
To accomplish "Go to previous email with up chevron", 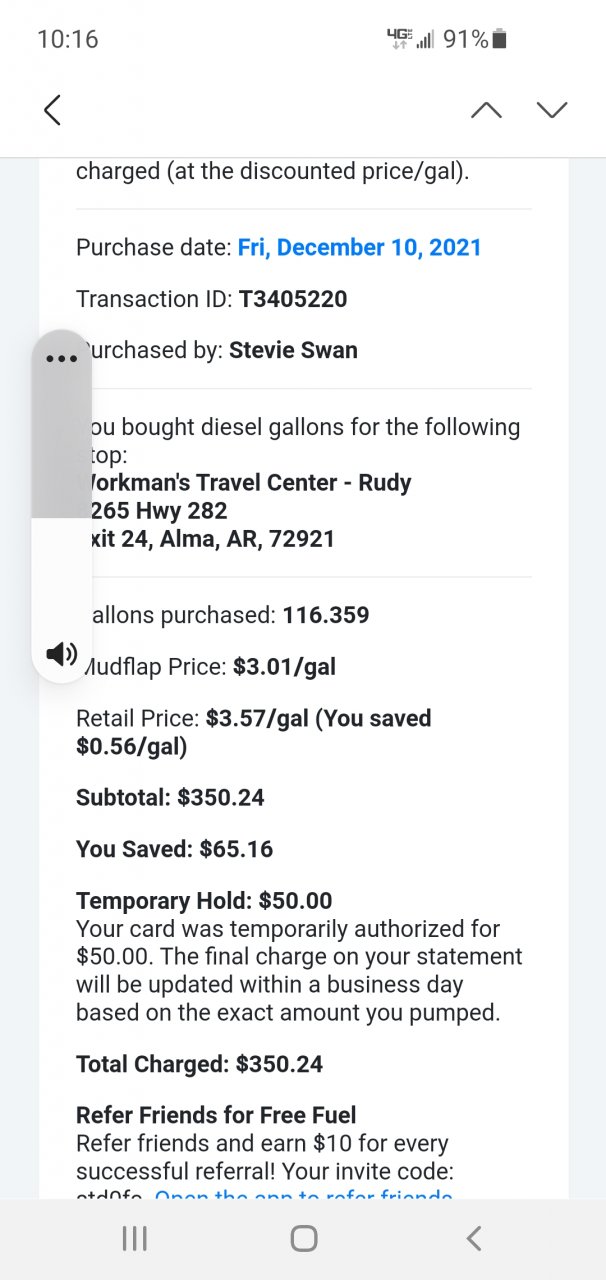I will tap(486, 110).
